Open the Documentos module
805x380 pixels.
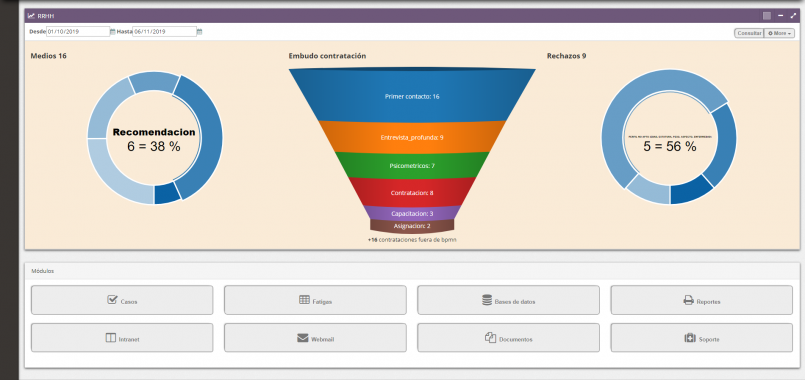[508, 338]
